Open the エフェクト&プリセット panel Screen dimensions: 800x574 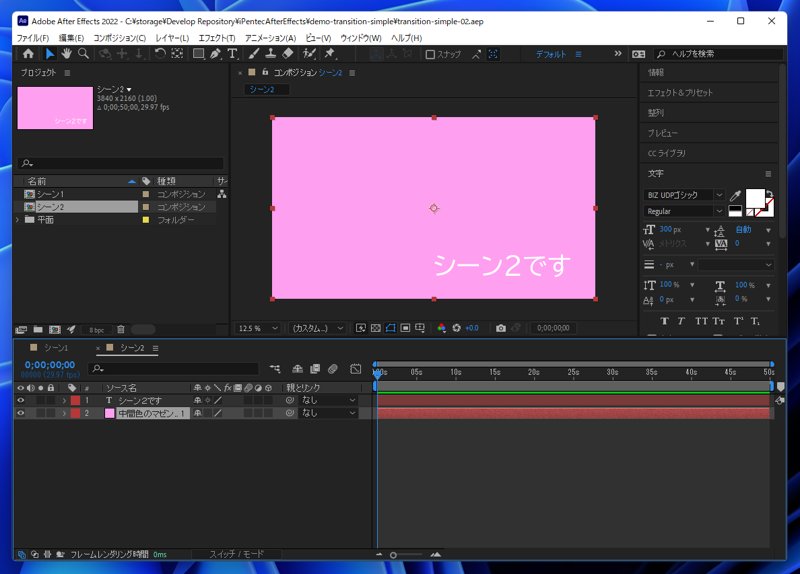pos(680,93)
